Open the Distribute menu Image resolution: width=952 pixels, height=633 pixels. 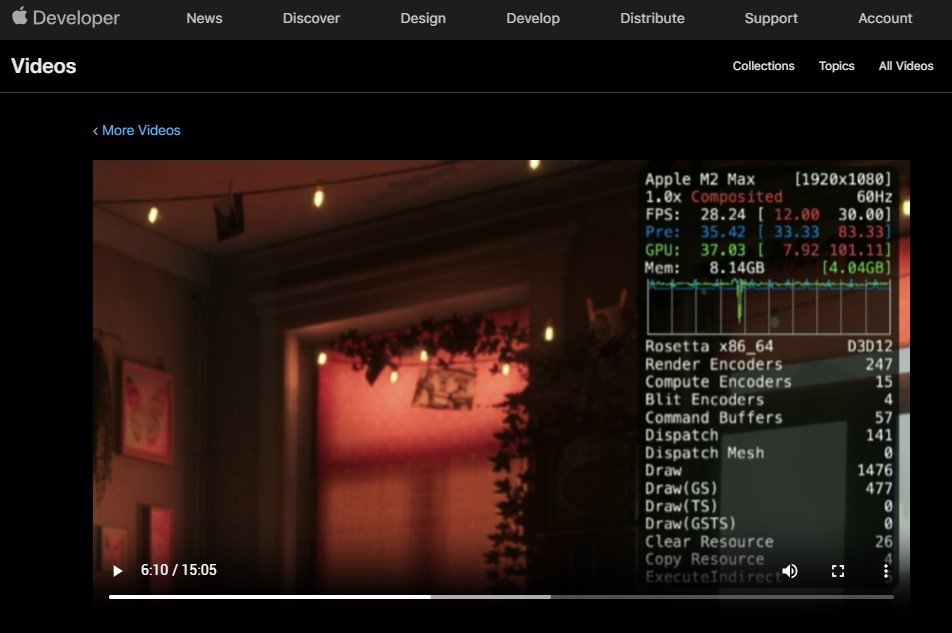pos(652,18)
